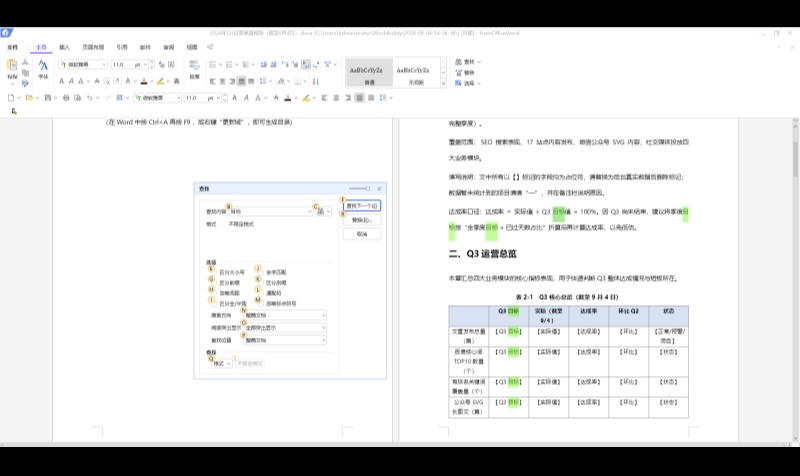This screenshot has width=800, height=476.
Task: Click the scissors Cut icon
Action: tap(25, 62)
